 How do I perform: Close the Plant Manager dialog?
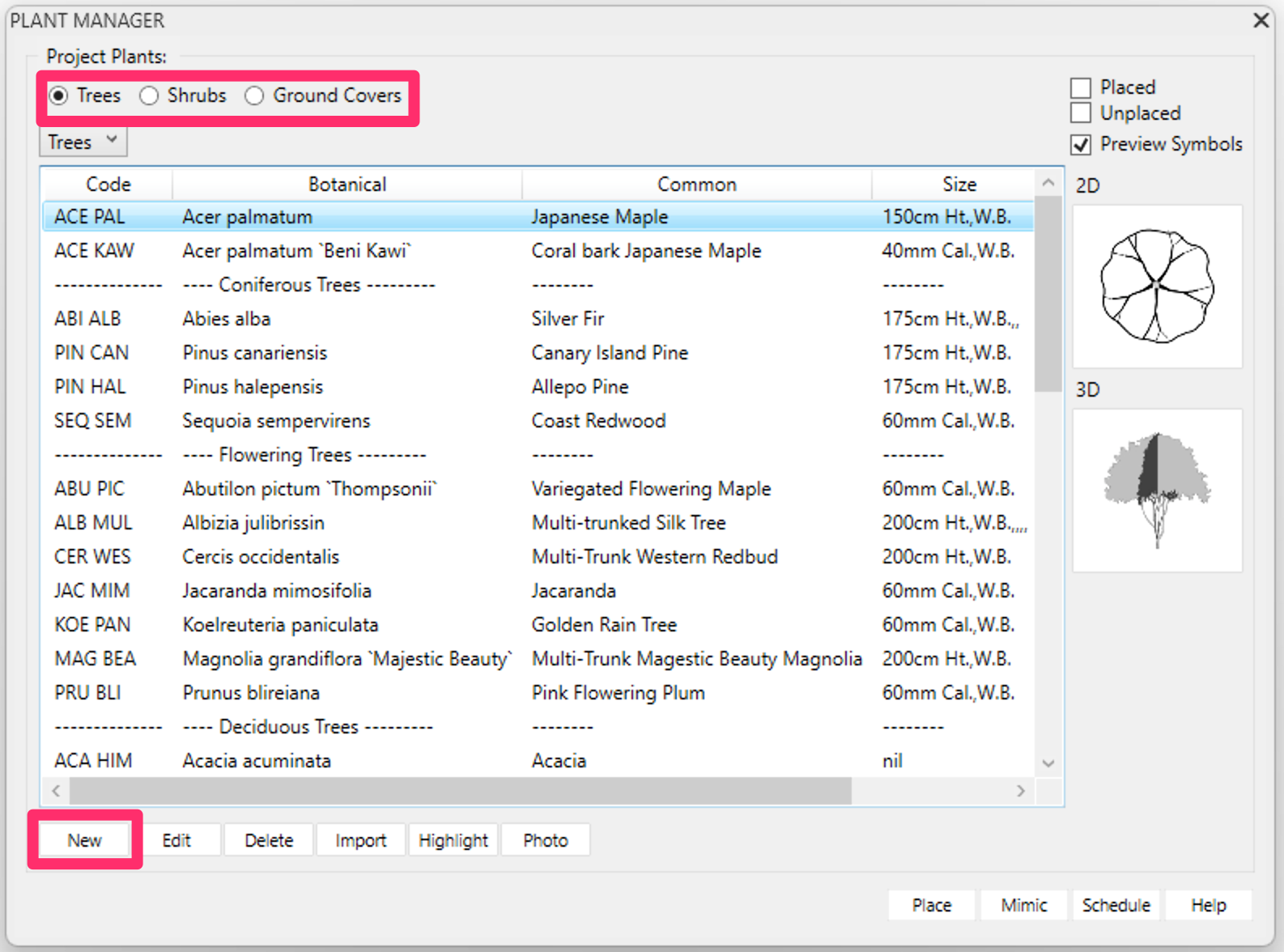pos(1261,20)
